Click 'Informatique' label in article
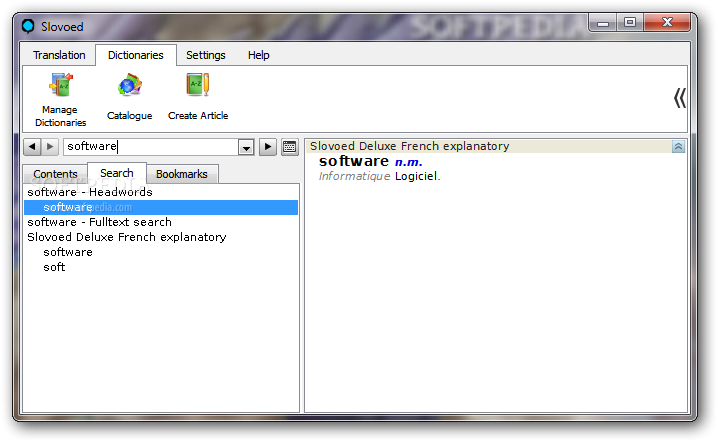718x442 pixels. (x=354, y=176)
